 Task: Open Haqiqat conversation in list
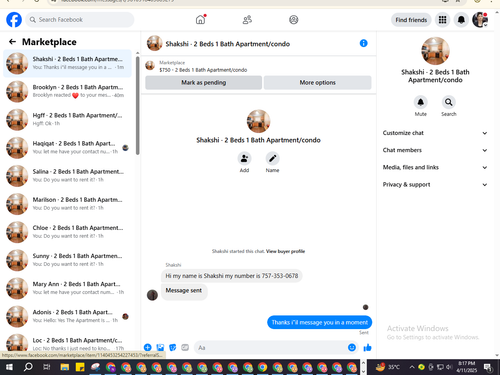coord(67,148)
